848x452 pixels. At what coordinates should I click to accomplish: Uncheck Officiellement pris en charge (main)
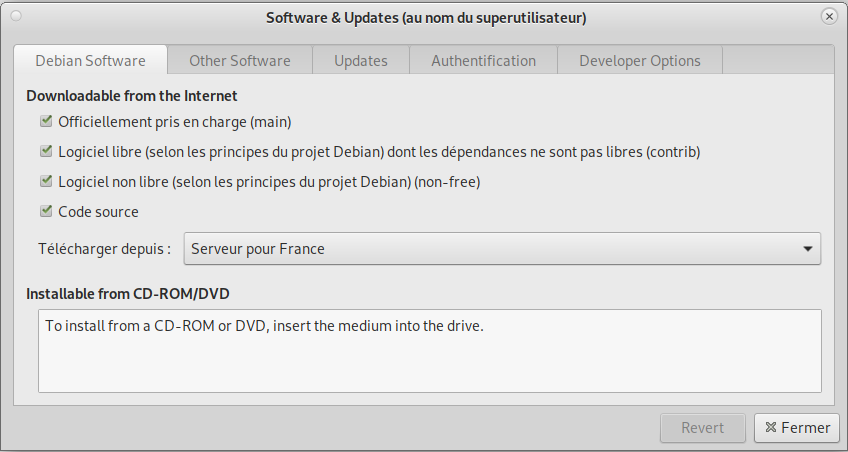pos(46,122)
